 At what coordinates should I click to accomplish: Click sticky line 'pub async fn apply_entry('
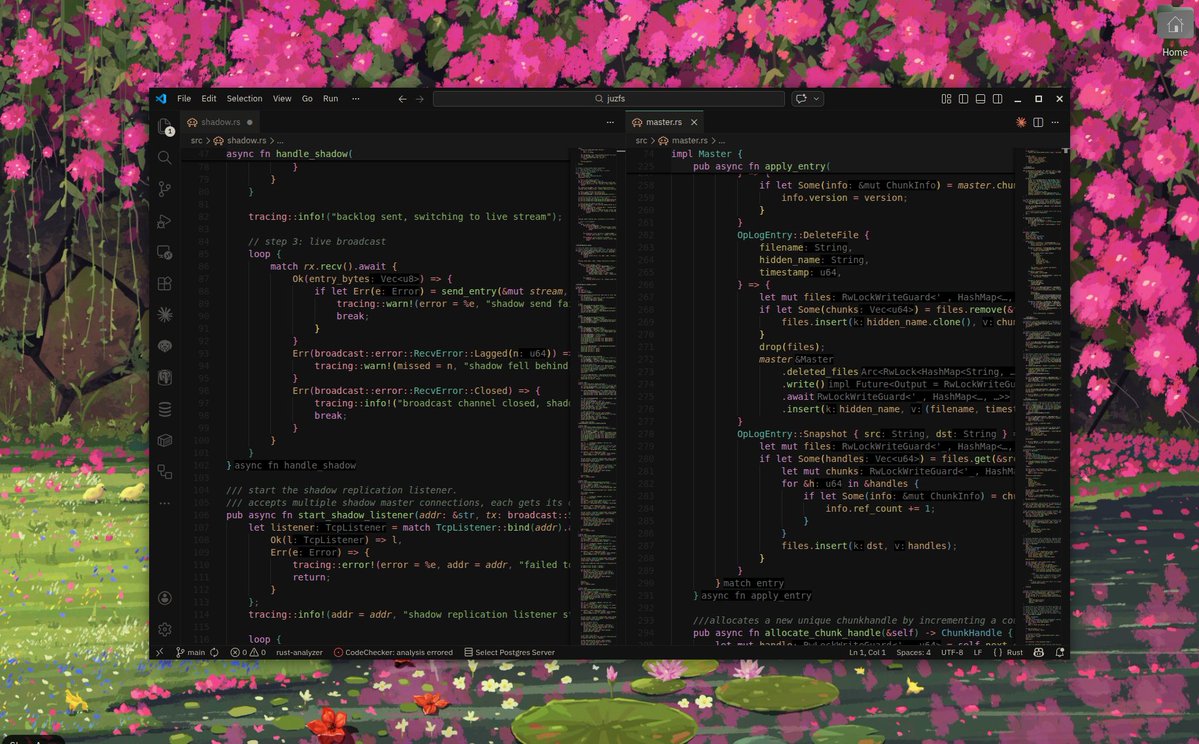click(x=762, y=166)
